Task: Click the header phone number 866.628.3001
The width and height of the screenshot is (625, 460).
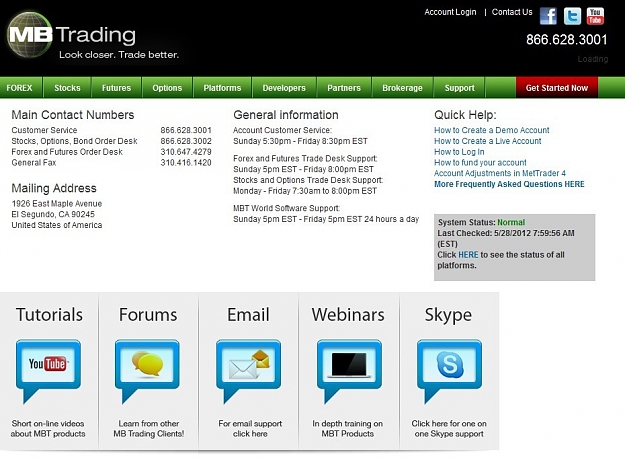Action: (x=566, y=39)
